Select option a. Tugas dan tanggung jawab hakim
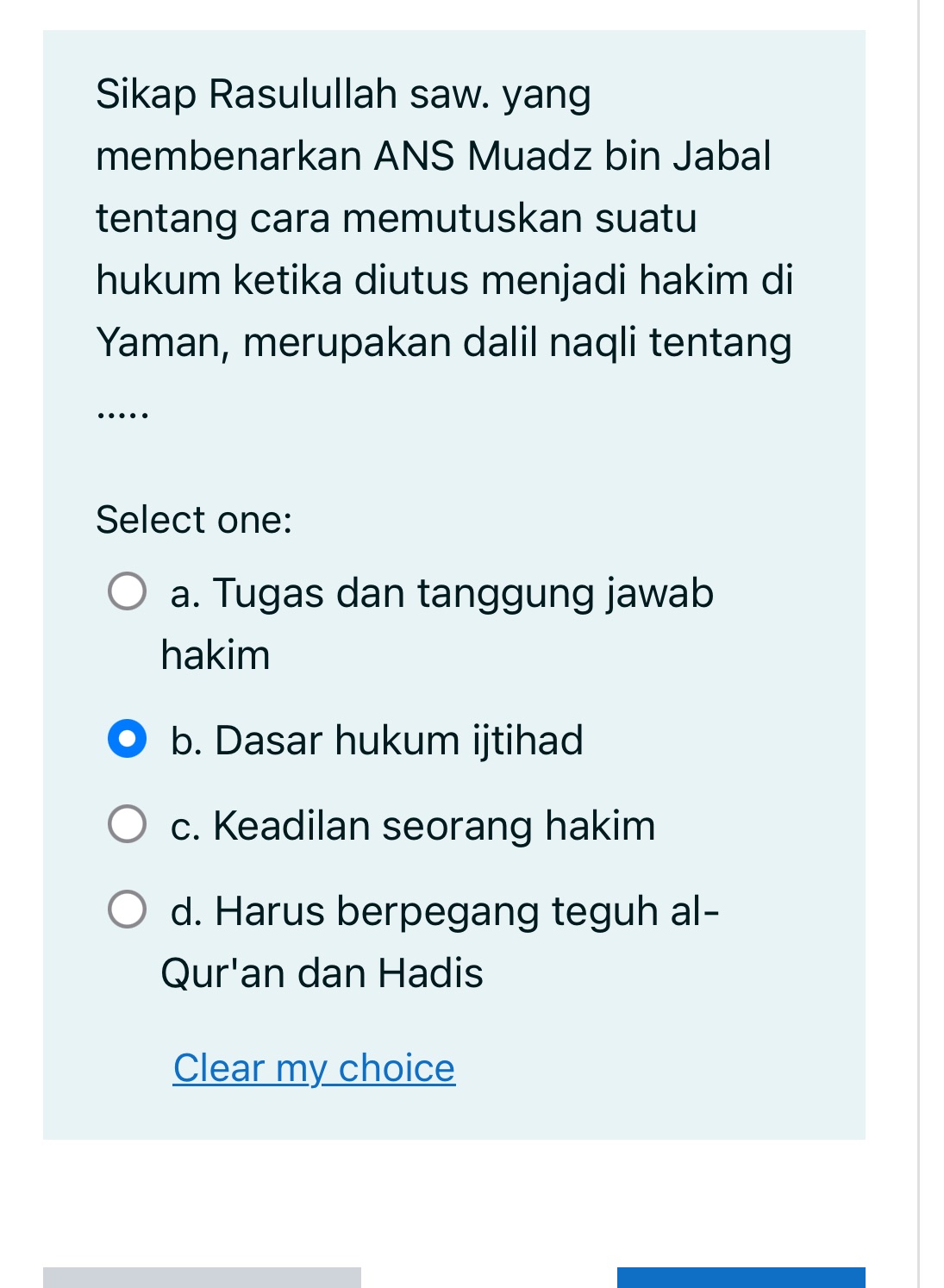The image size is (944, 1288). 127,591
